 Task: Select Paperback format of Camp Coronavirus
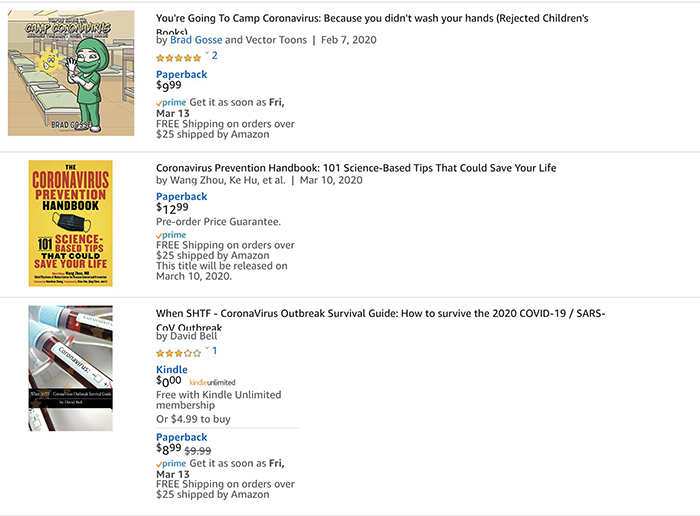click(182, 74)
